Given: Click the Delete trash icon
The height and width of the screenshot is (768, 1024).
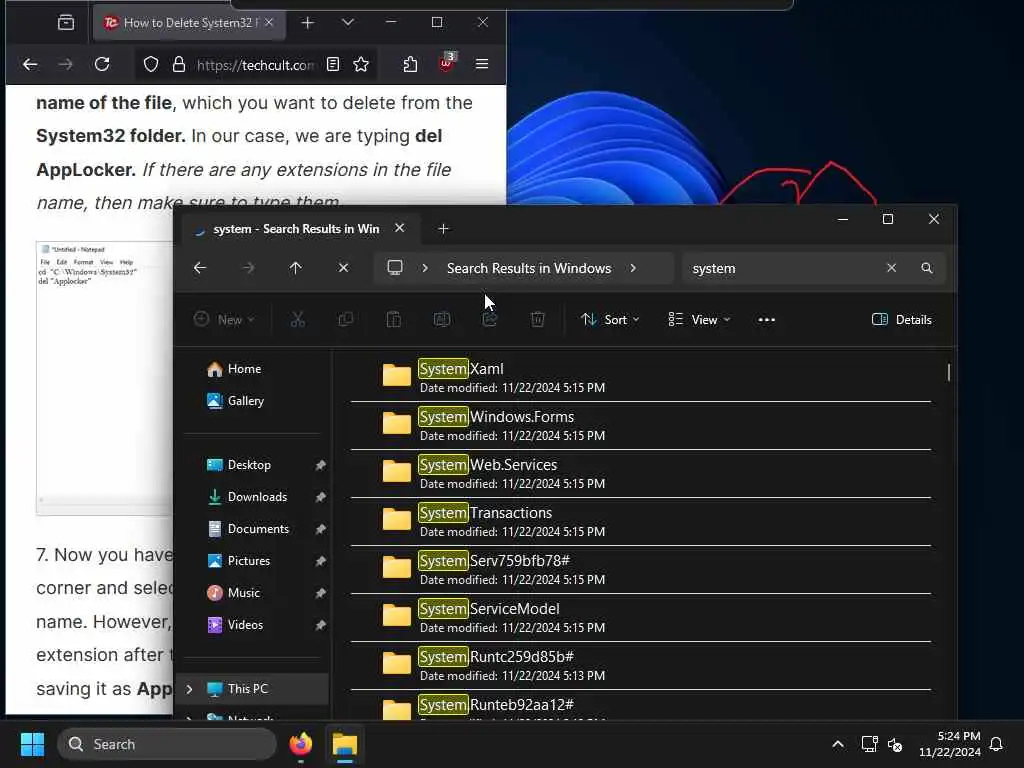Looking at the screenshot, I should [537, 319].
